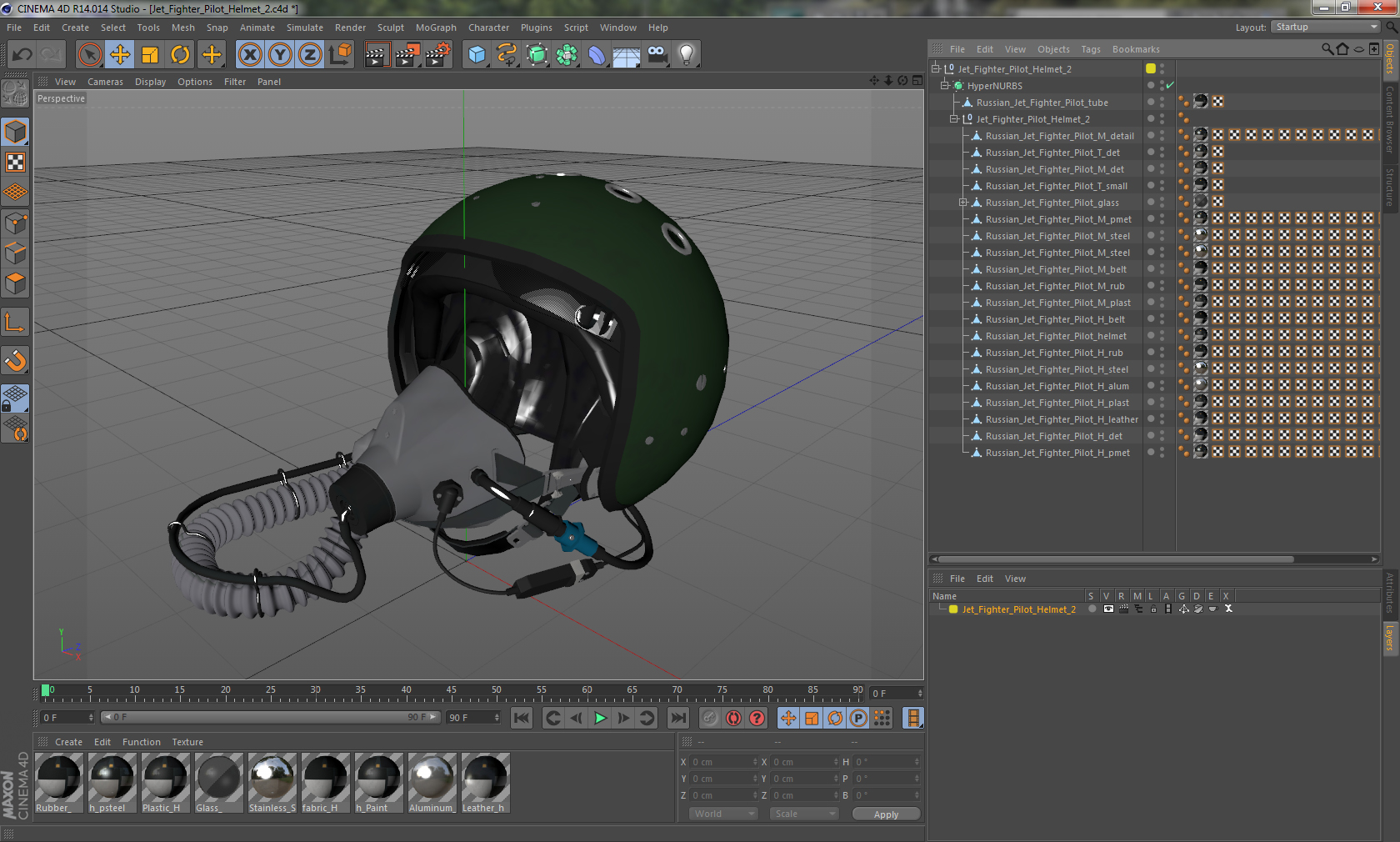Screen dimensions: 1400x842
Task: Open Object Manager Tags menu
Action: pyautogui.click(x=1091, y=49)
